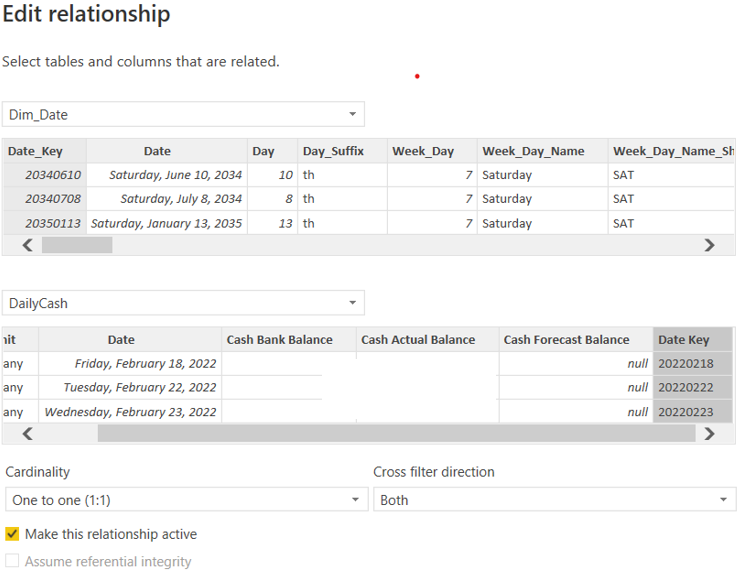Click the DailyCash preview horizontal scrollbar thumb
This screenshot has height=570, width=756.
[x=396, y=434]
